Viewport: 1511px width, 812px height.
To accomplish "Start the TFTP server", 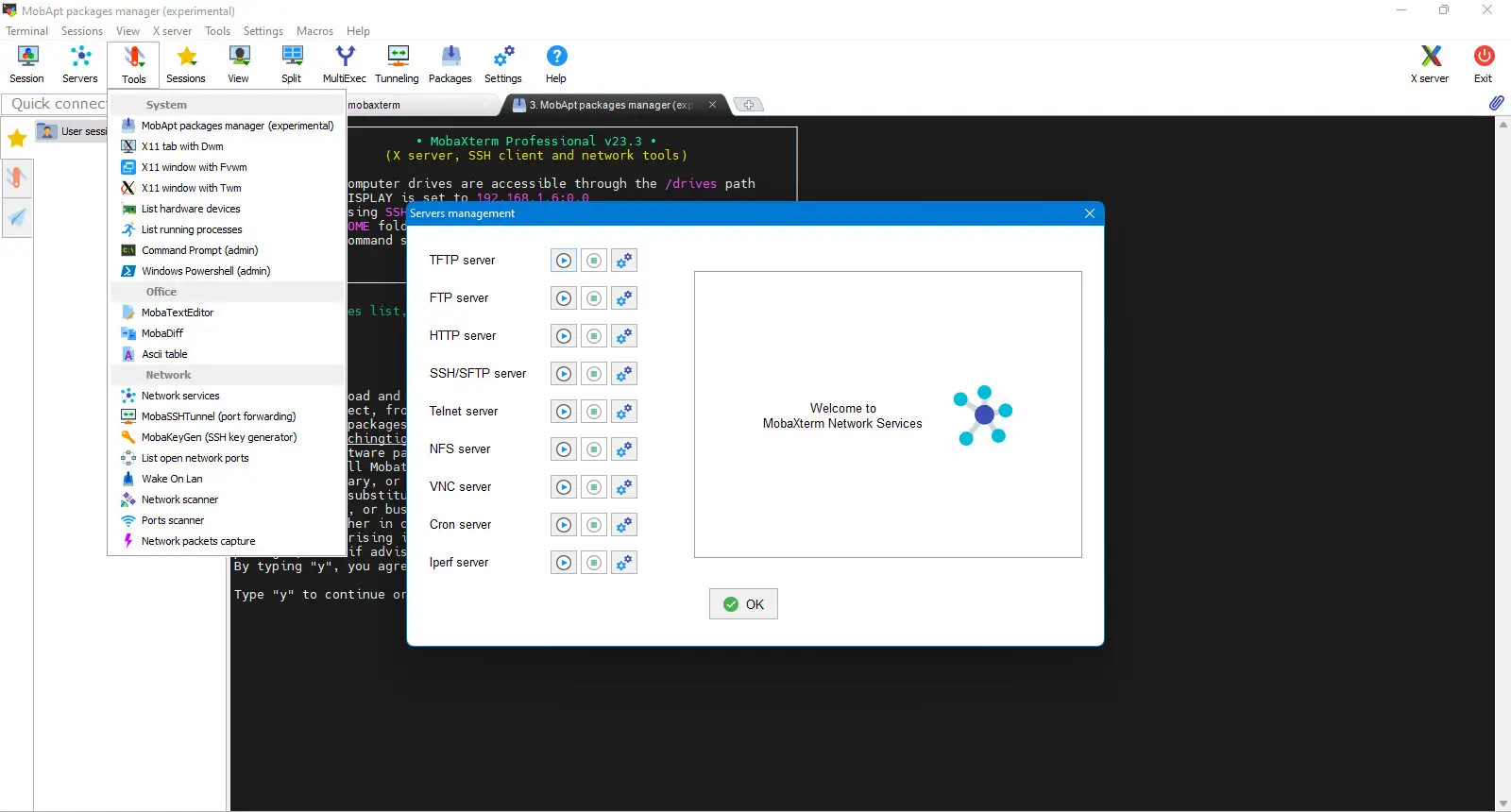I will pyautogui.click(x=564, y=261).
